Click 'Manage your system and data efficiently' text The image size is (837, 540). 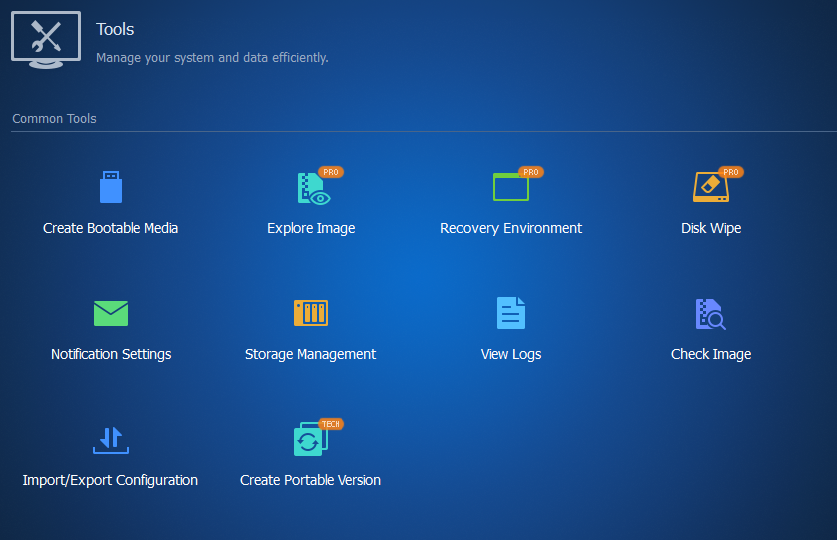click(212, 58)
